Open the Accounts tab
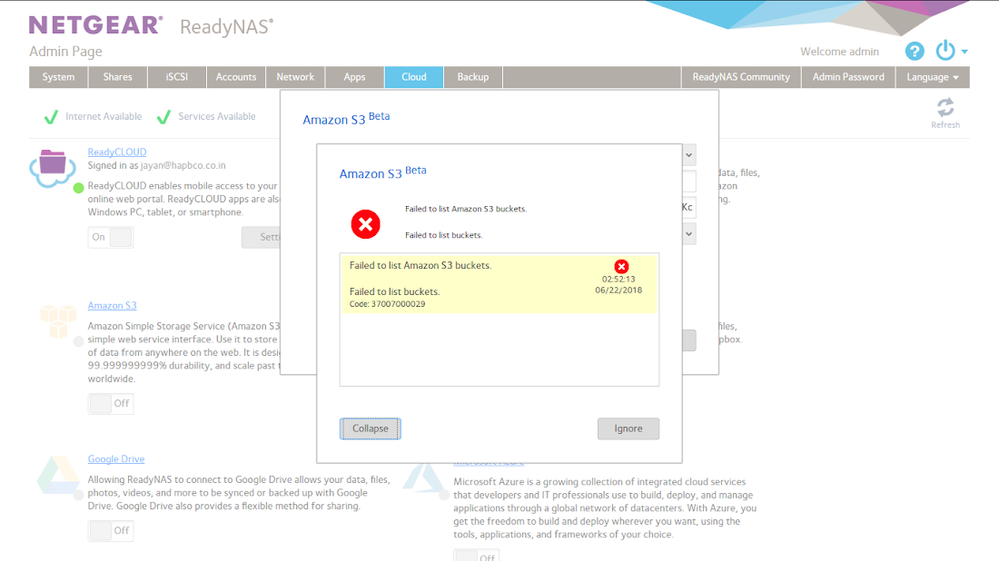999x561 pixels. click(x=236, y=77)
